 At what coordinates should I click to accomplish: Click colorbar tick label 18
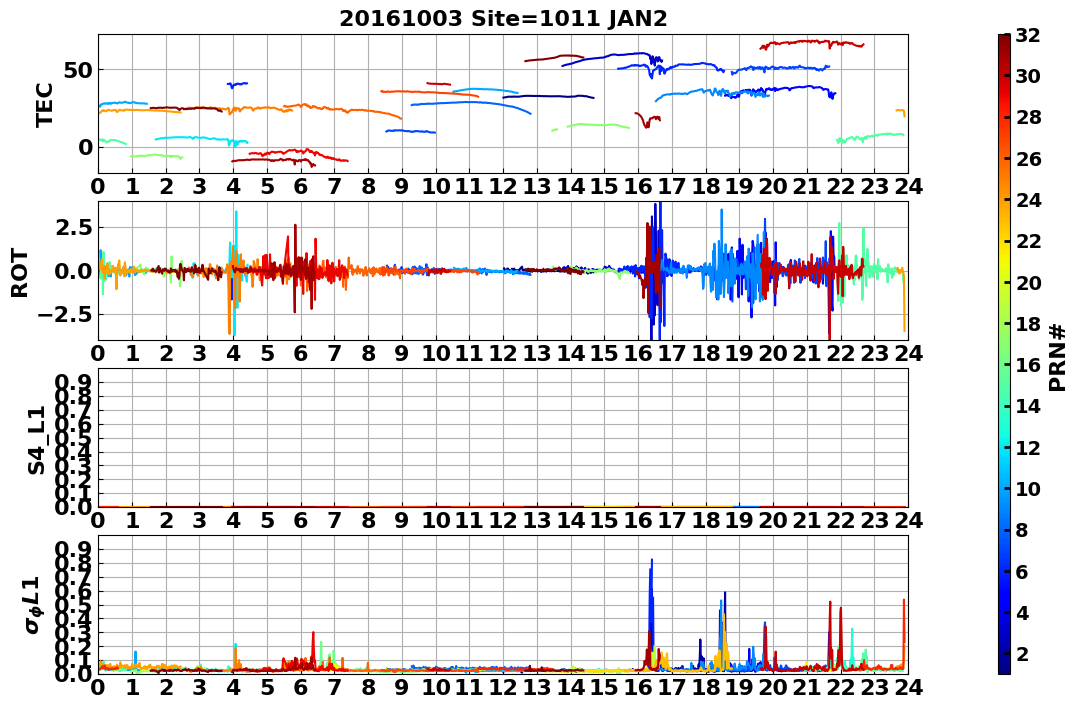coord(1028,324)
